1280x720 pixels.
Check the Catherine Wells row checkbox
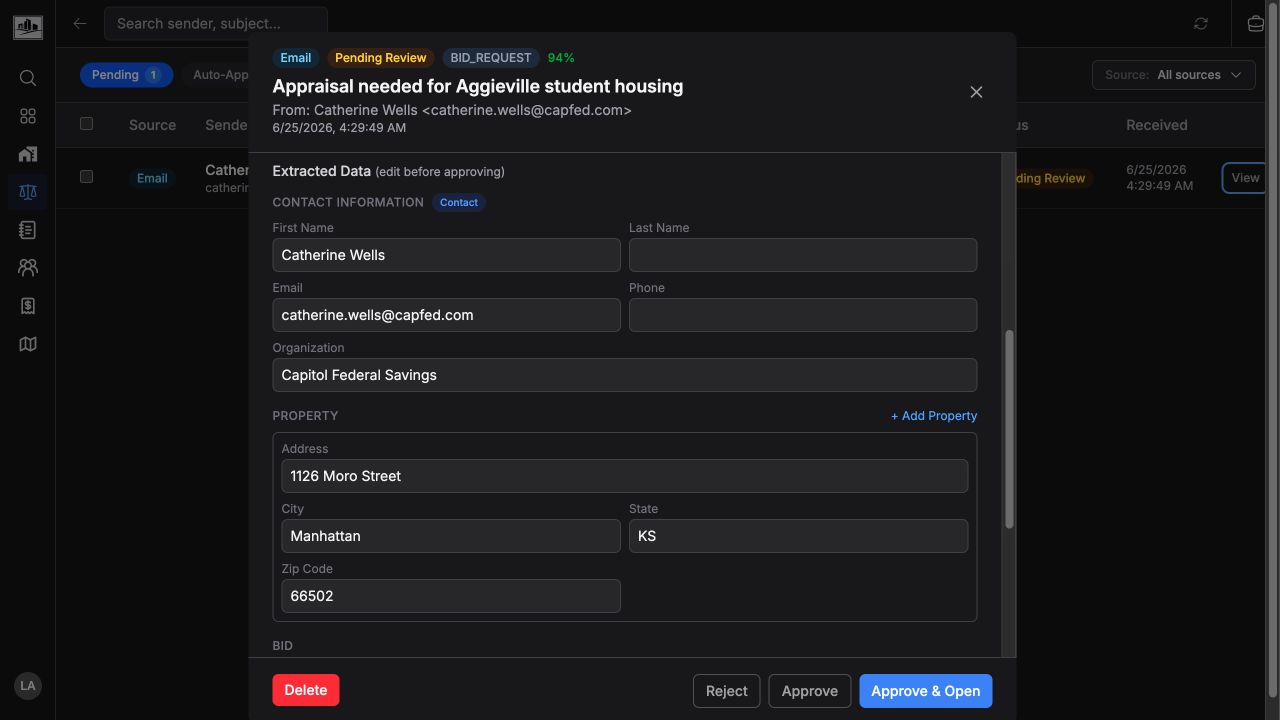pyautogui.click(x=86, y=177)
